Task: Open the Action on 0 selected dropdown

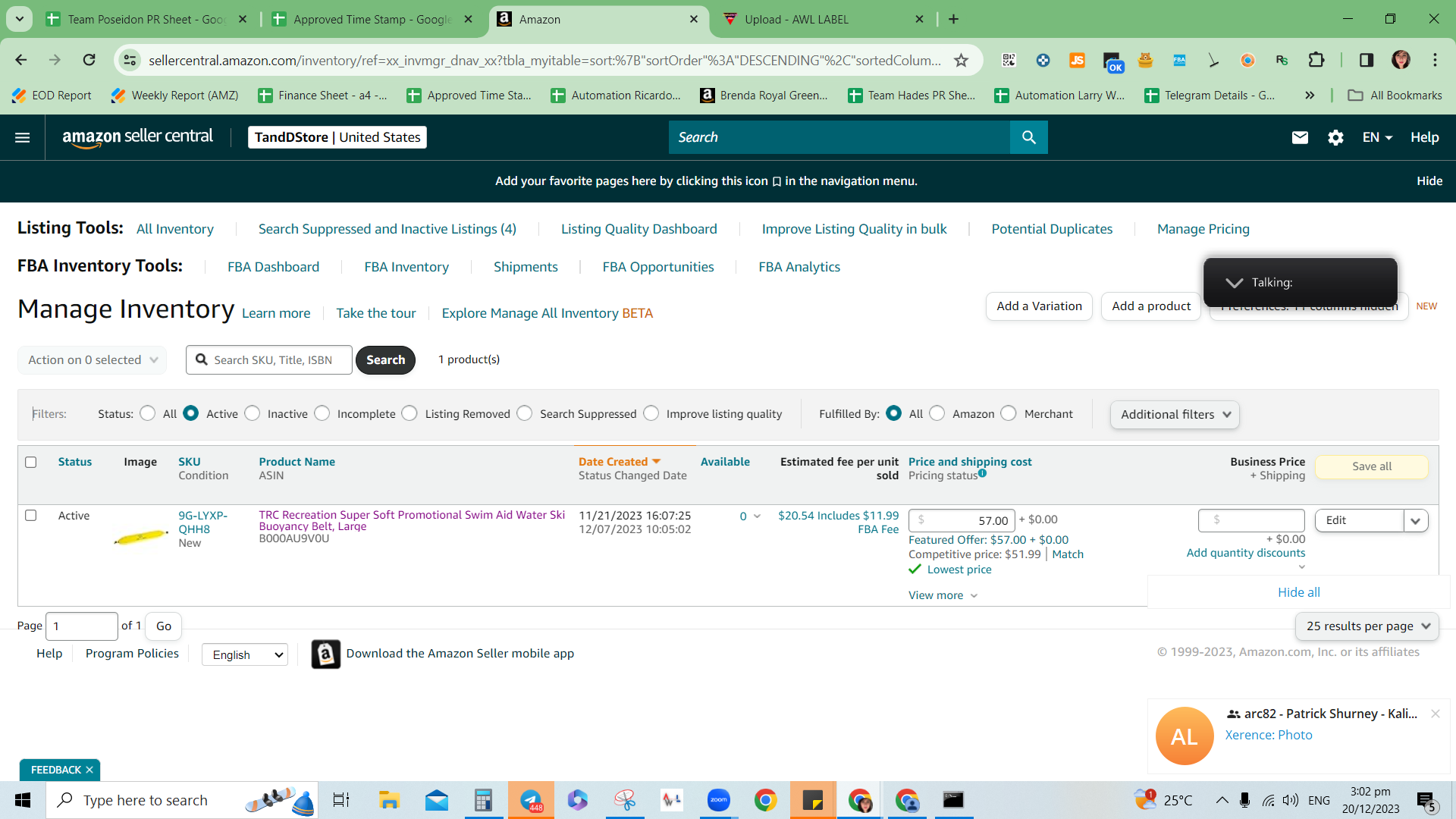Action: [x=92, y=359]
